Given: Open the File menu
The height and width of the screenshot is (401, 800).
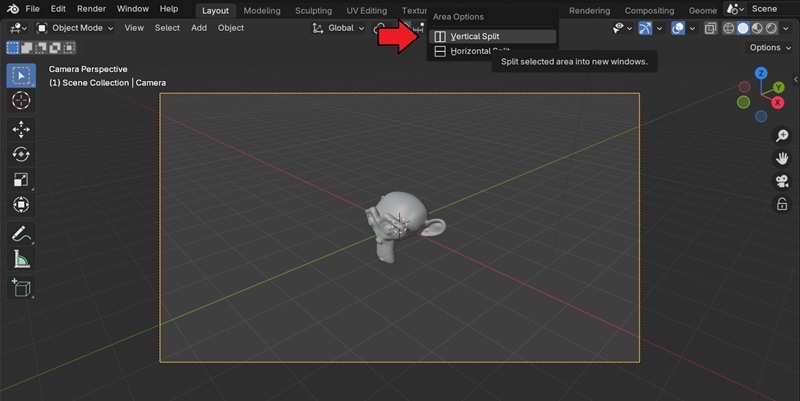Looking at the screenshot, I should [32, 9].
